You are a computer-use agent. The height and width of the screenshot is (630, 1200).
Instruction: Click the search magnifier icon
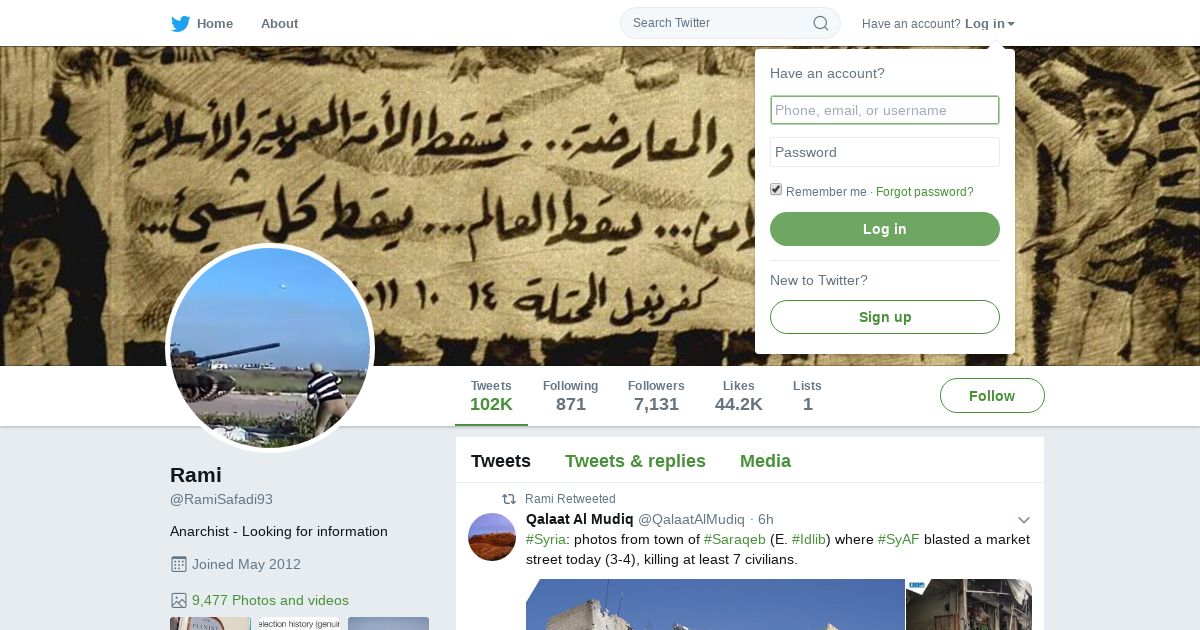[820, 23]
